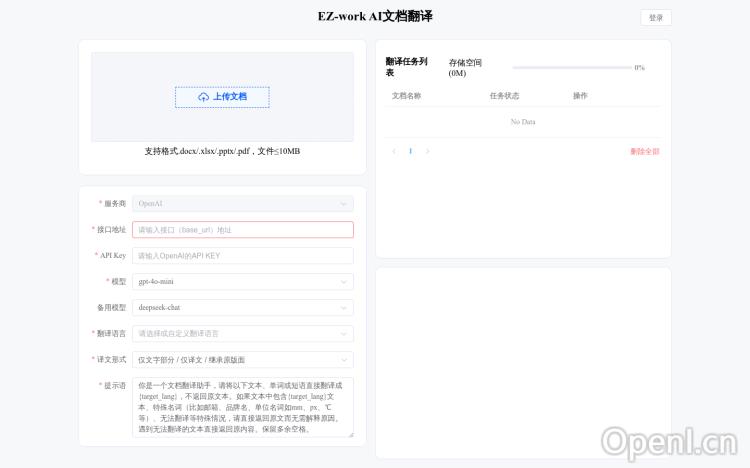Viewport: 750px width, 468px height.
Task: Click 删除全部 to delete all tasks
Action: (644, 151)
